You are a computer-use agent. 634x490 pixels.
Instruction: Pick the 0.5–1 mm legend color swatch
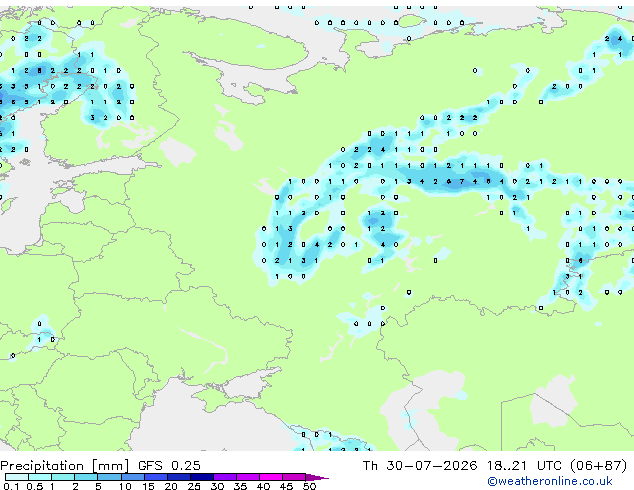(40, 477)
